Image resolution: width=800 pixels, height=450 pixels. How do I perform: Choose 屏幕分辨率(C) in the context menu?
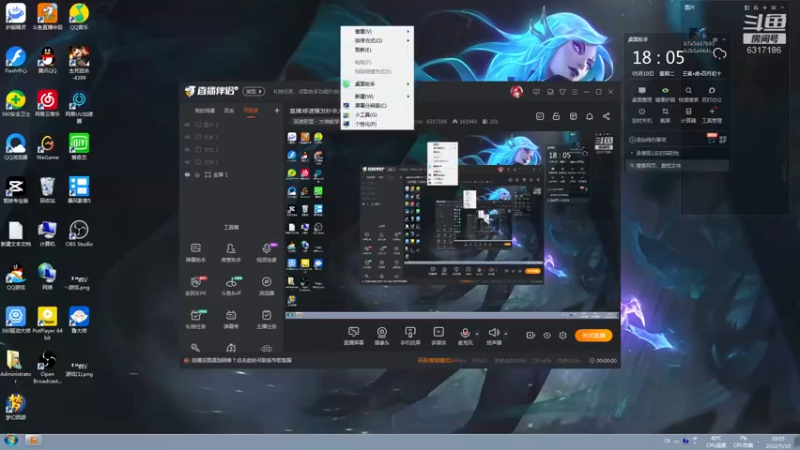pyautogui.click(x=378, y=106)
